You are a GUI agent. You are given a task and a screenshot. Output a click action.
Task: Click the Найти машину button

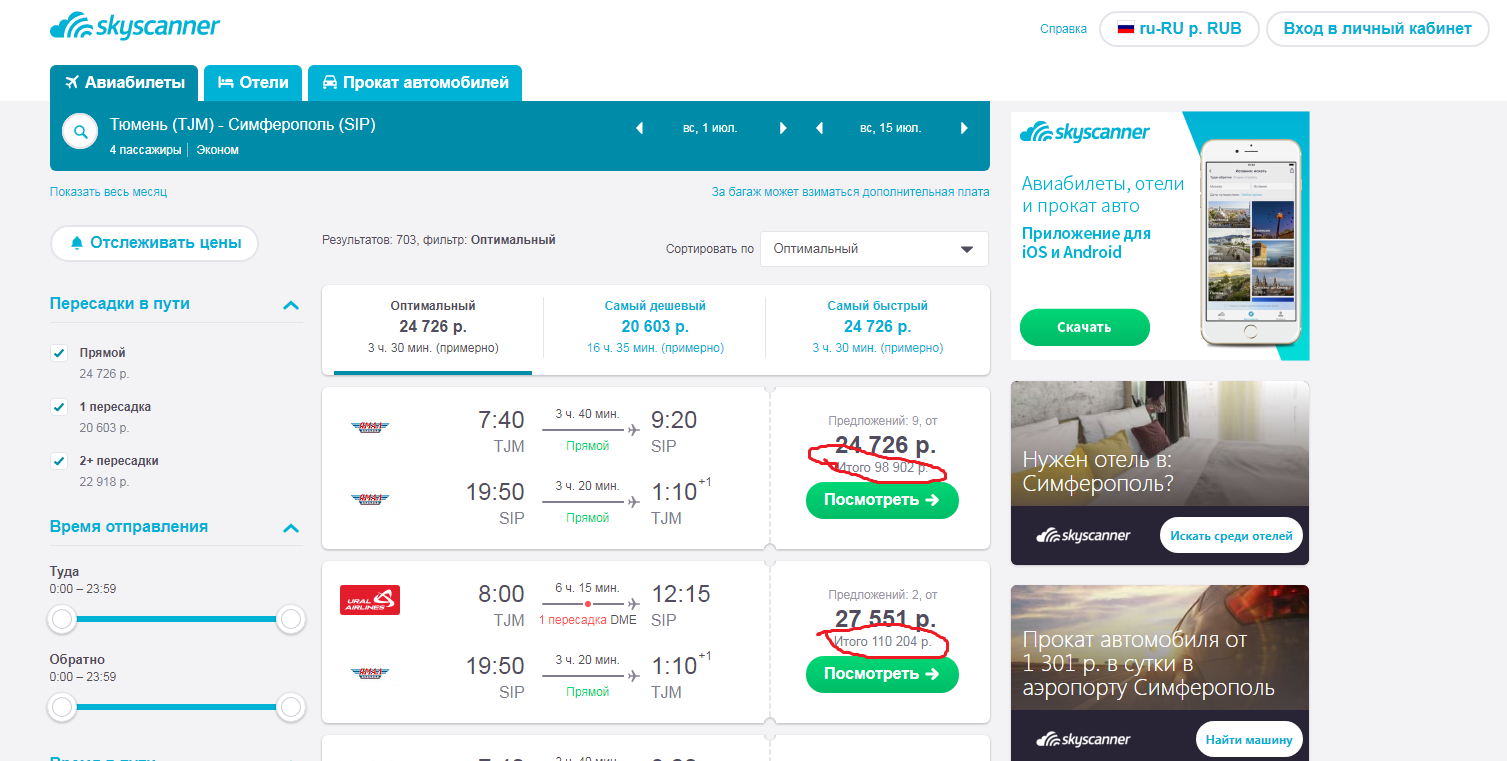click(1249, 740)
